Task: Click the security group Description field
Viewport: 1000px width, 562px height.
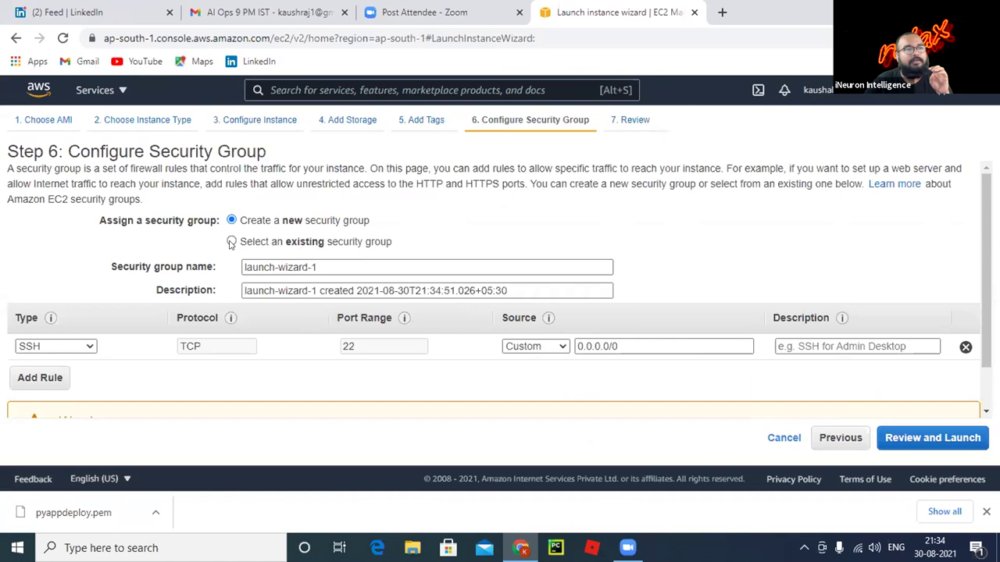Action: pos(427,290)
